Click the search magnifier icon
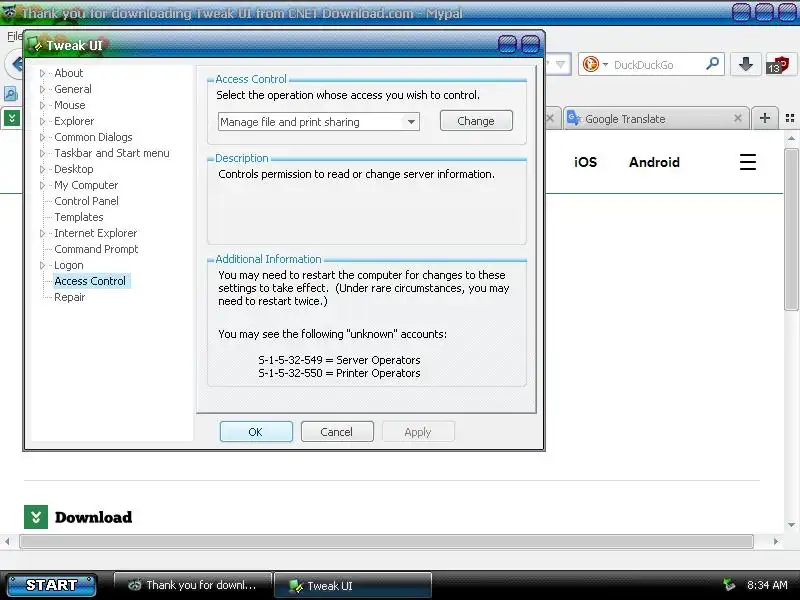The image size is (800, 600). tap(713, 64)
